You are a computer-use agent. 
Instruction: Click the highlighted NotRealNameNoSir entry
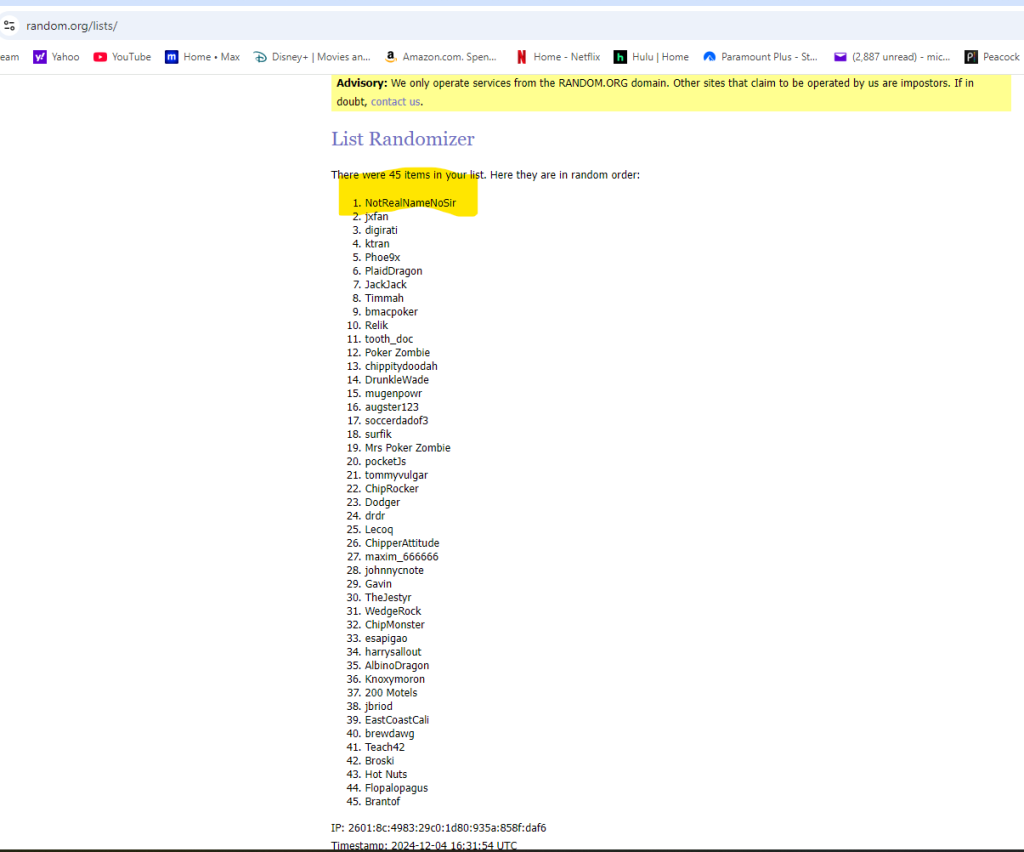410,203
